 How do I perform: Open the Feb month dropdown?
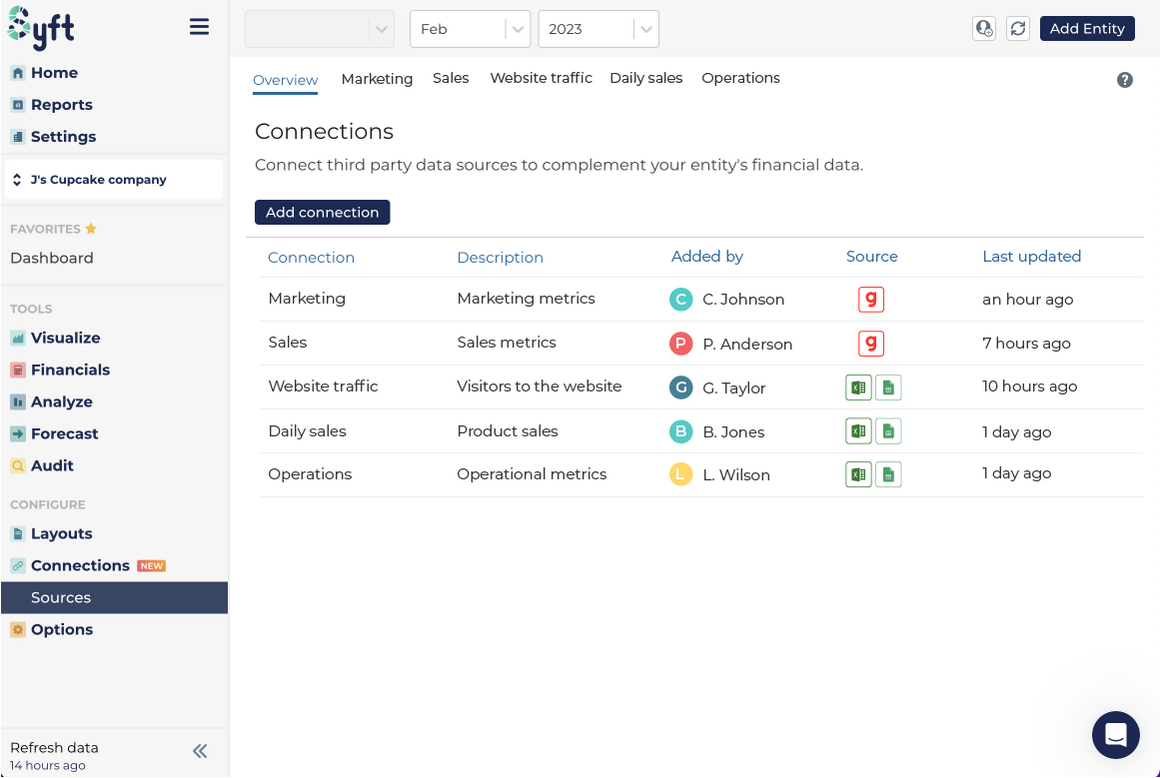pyautogui.click(x=471, y=30)
